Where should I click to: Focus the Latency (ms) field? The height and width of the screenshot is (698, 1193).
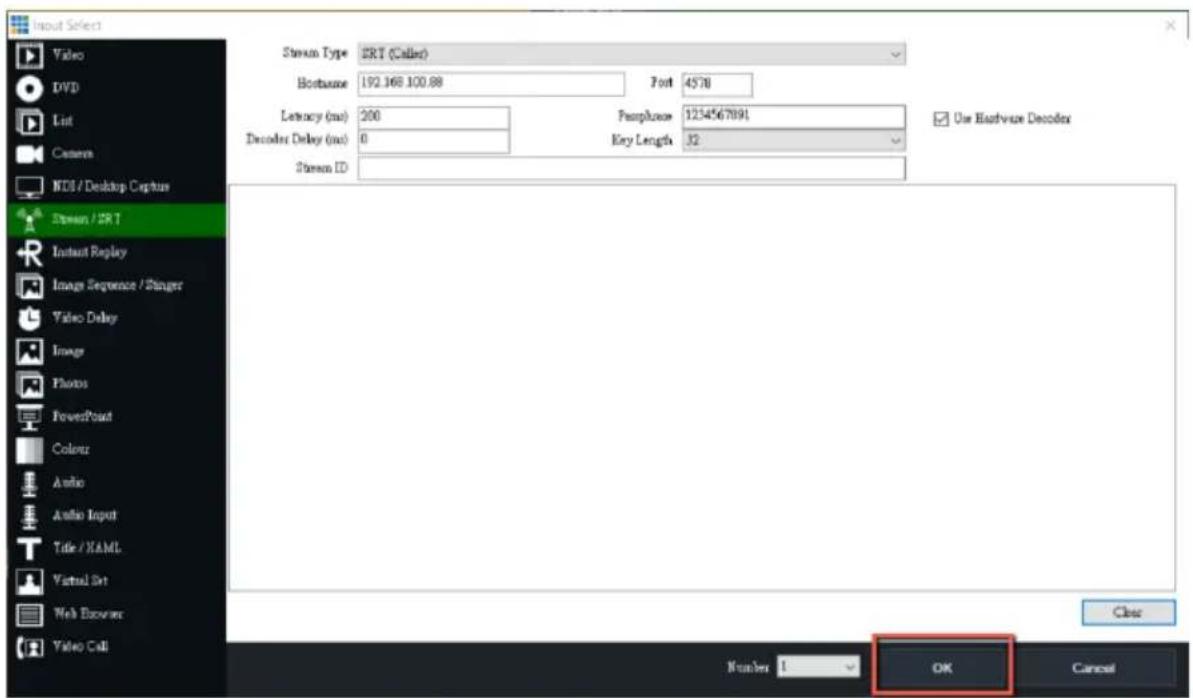pos(434,116)
